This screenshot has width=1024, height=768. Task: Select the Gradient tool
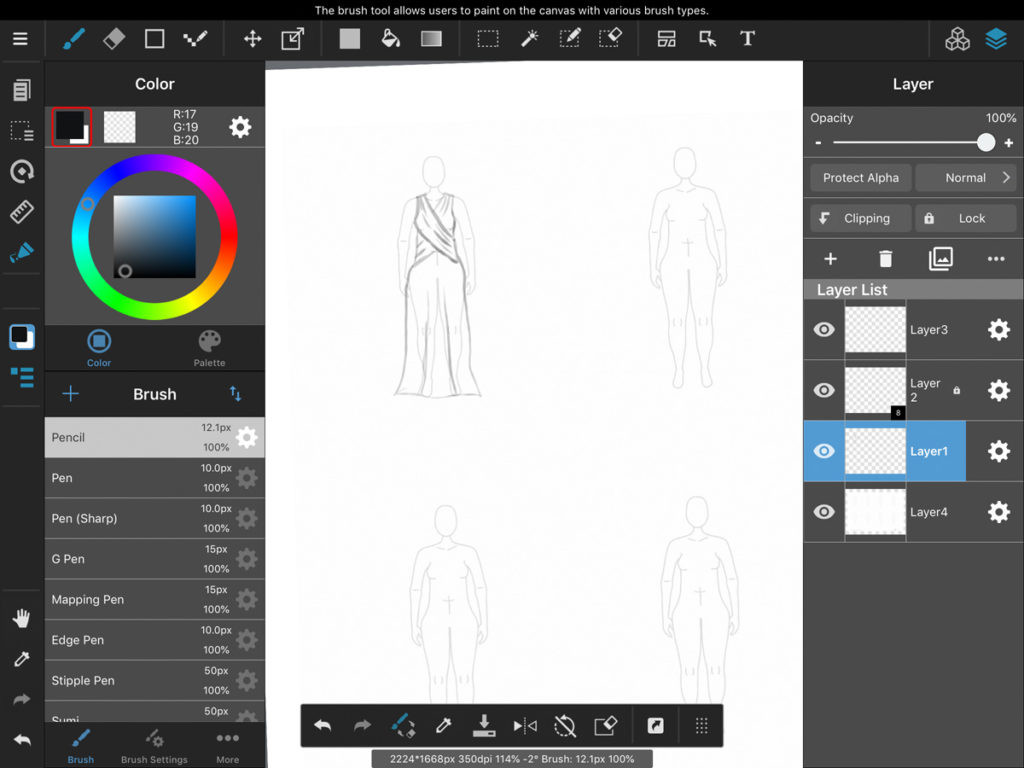[431, 39]
